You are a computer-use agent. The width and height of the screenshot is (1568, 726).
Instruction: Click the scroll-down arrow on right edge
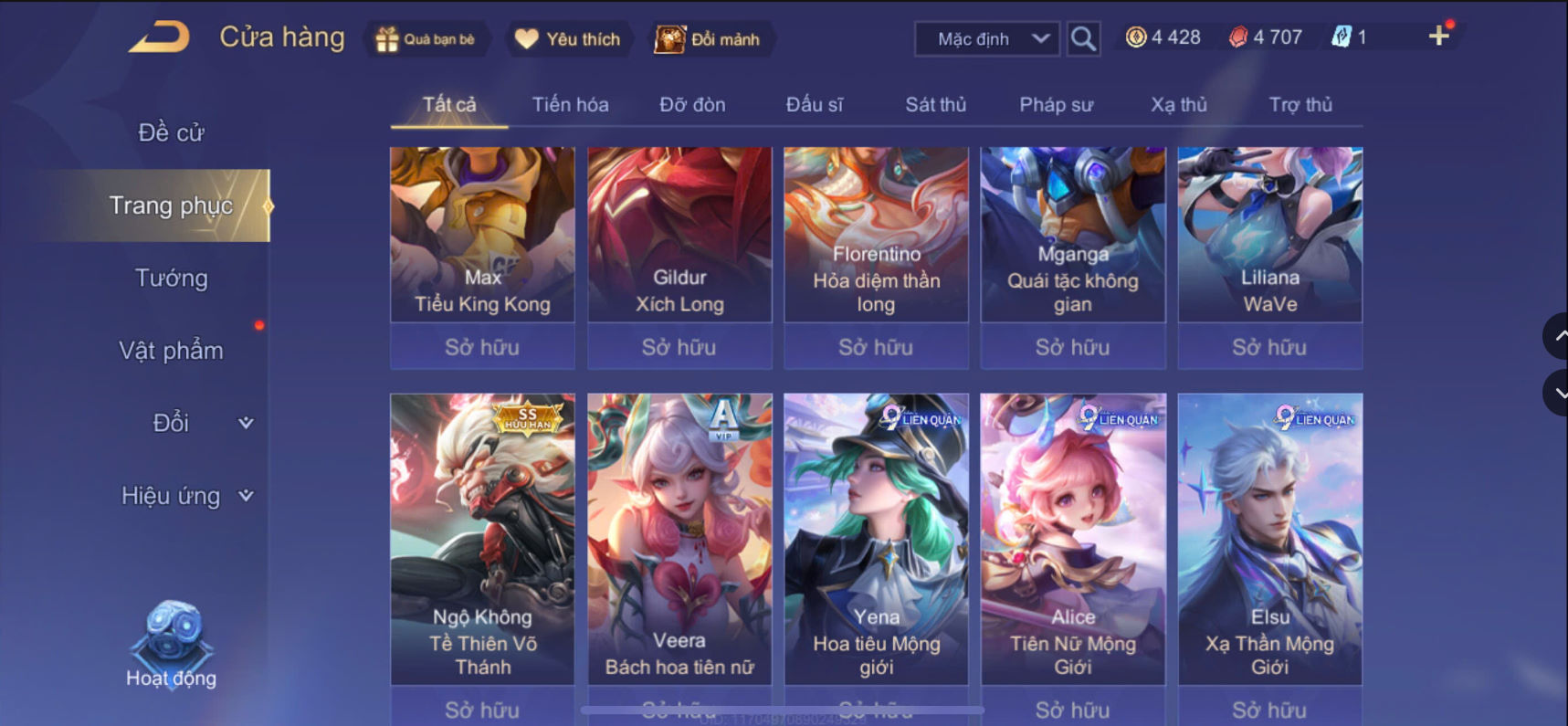pyautogui.click(x=1557, y=394)
